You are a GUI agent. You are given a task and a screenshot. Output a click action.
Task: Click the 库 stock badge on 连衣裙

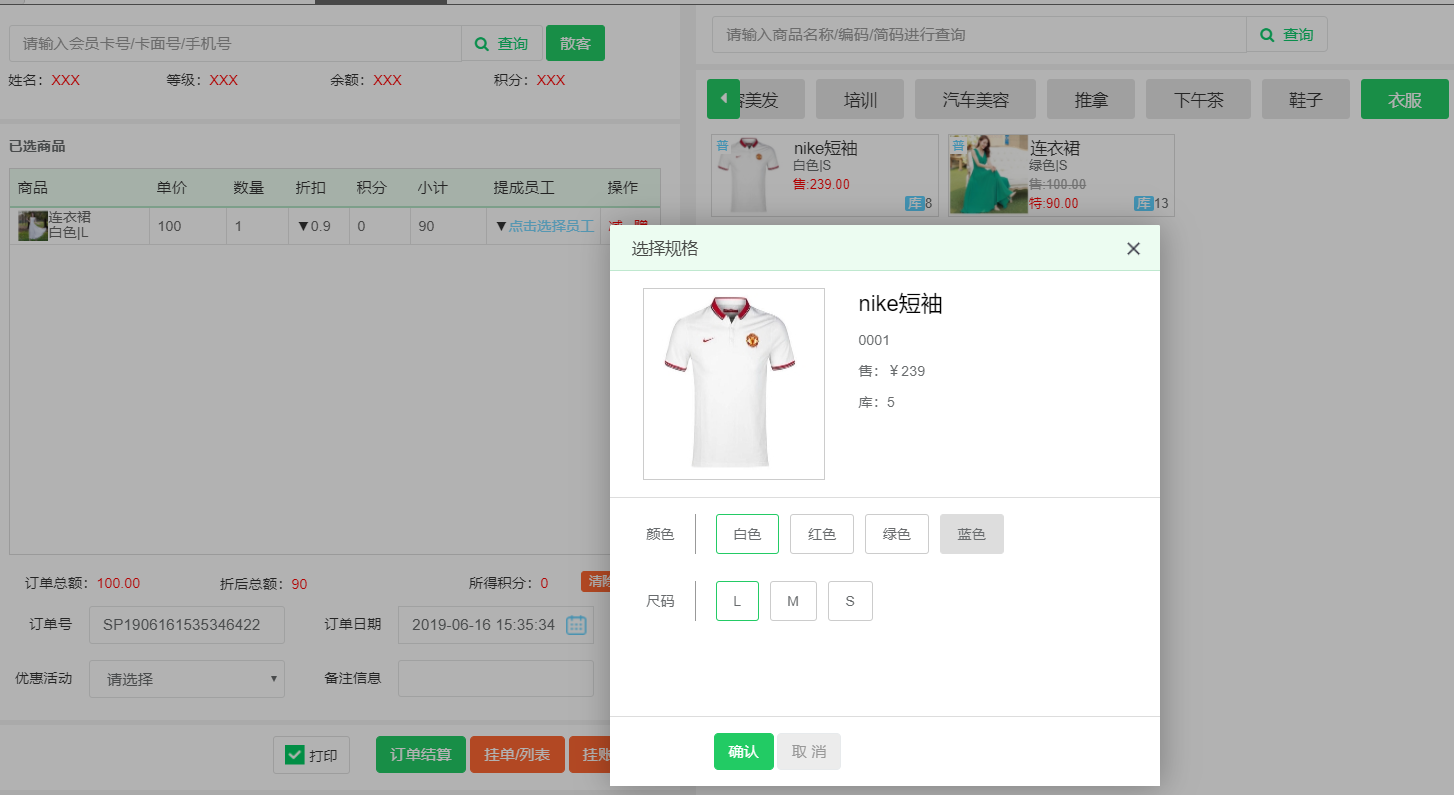1144,204
